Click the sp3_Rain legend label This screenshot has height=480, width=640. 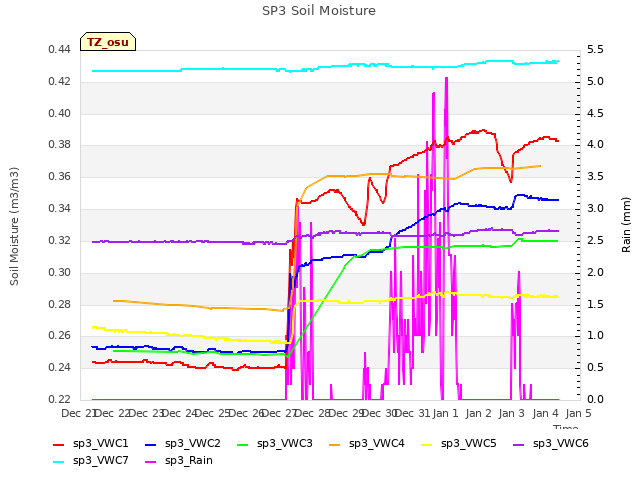[189, 460]
